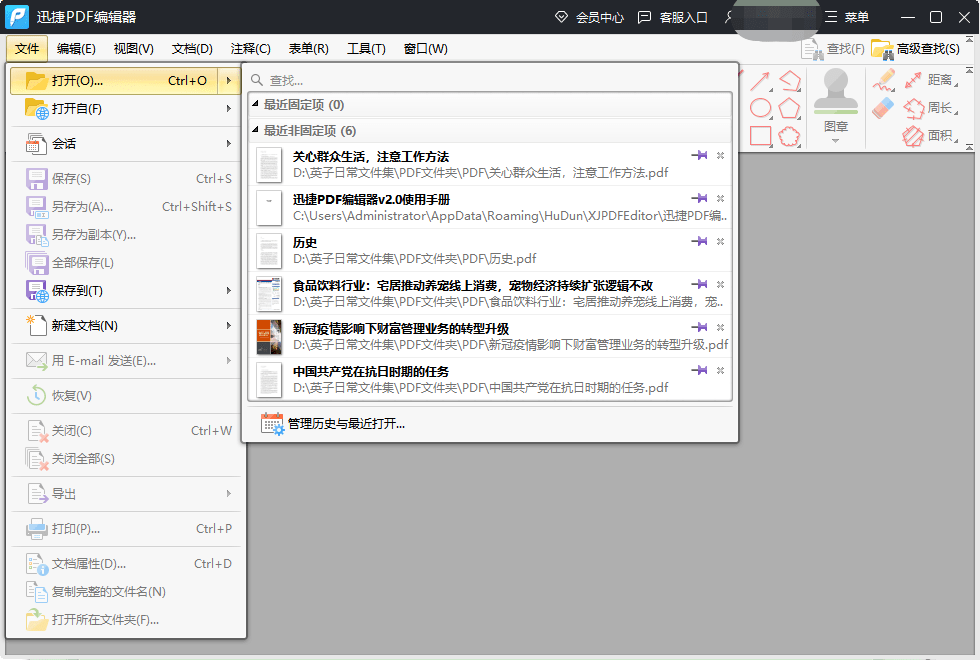980x660 pixels.
Task: Click the 保存(S) floppy disk icon
Action: click(36, 179)
